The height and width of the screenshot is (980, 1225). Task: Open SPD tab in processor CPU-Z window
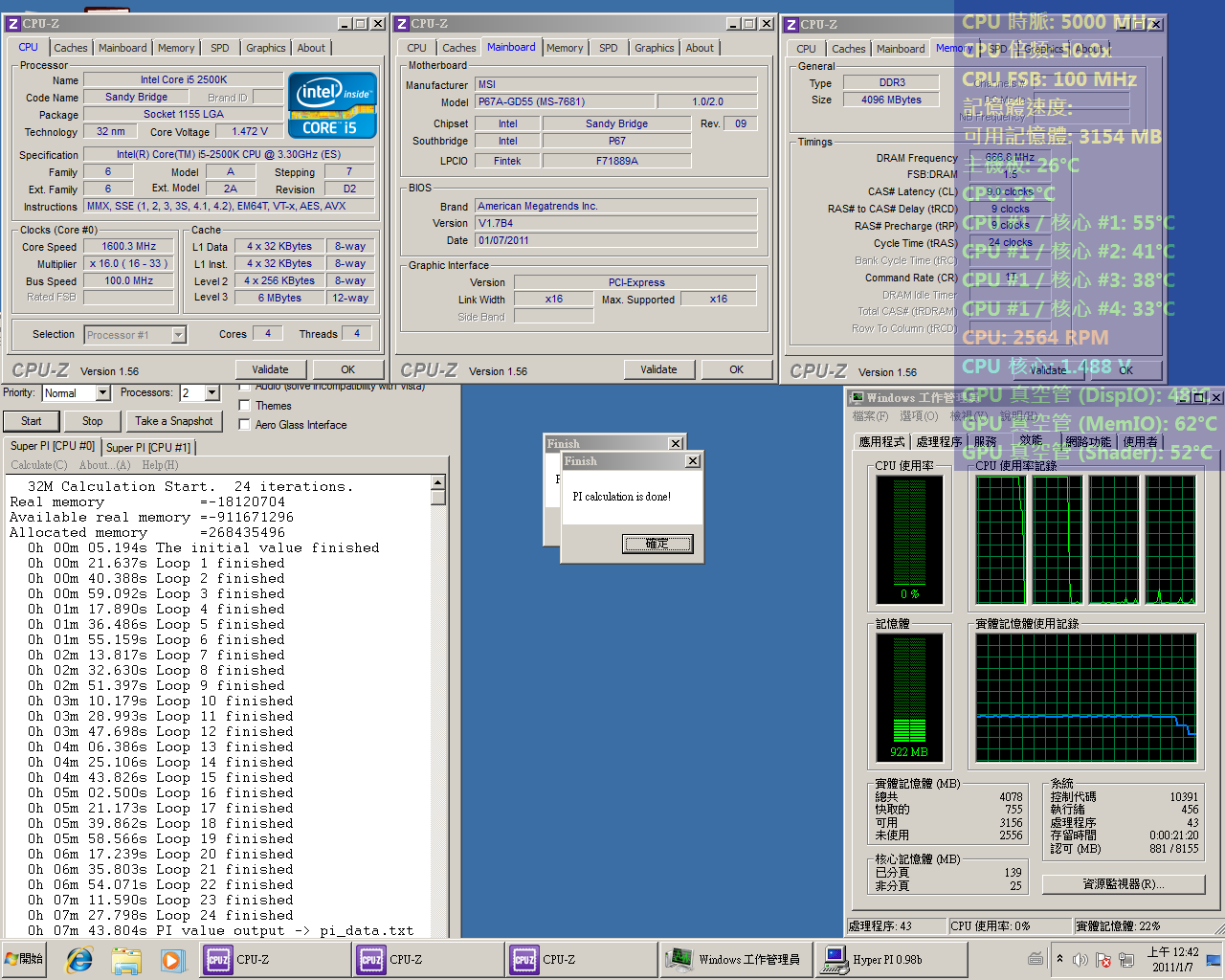tap(220, 48)
